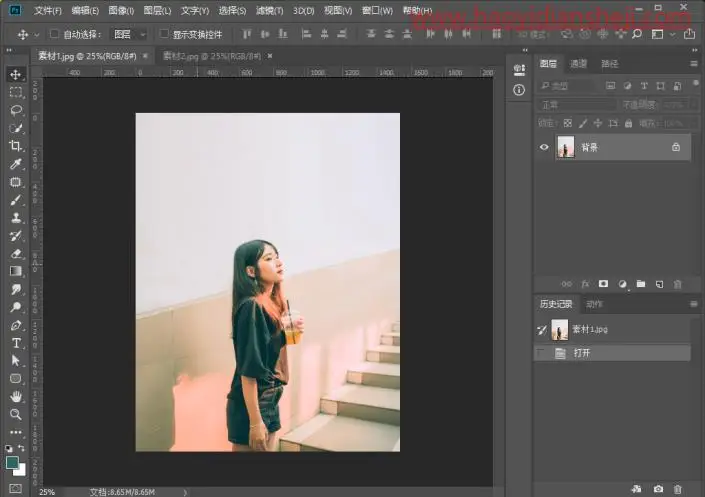Screen dimensions: 705x497
Task: Select the Move tool in toolbox
Action: click(x=16, y=74)
